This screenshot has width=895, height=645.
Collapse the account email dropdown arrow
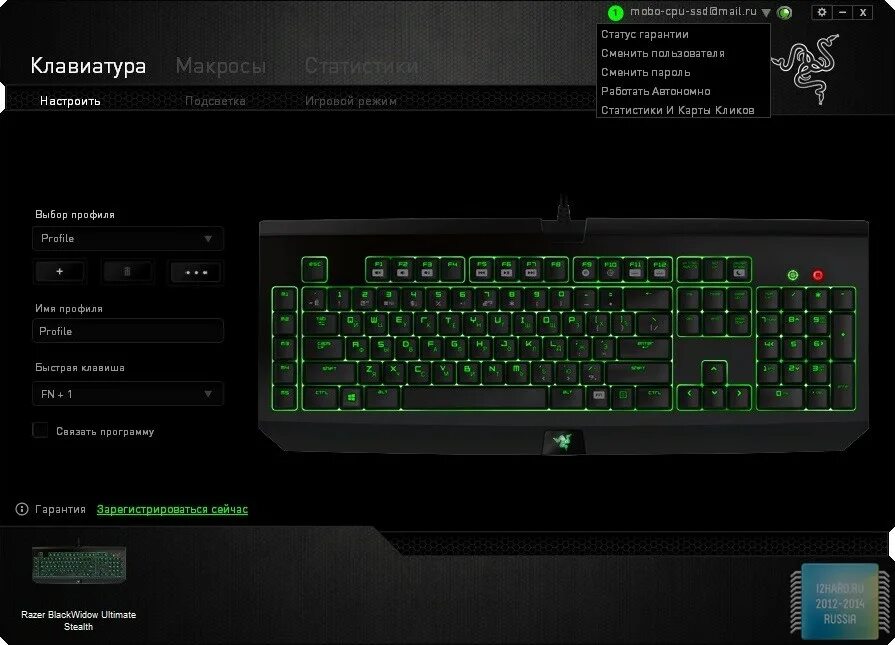point(766,13)
